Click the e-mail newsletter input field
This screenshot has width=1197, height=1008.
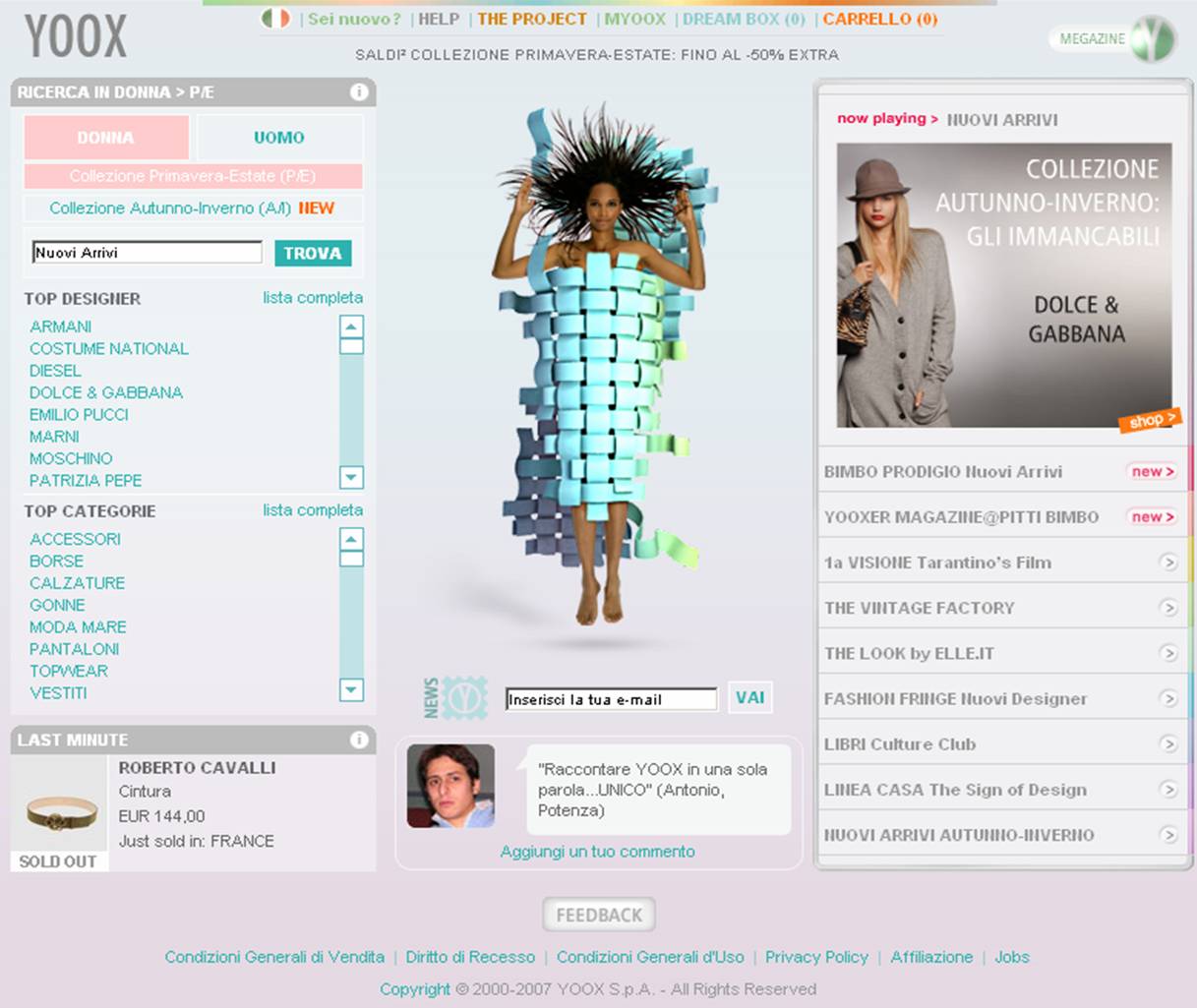[611, 699]
